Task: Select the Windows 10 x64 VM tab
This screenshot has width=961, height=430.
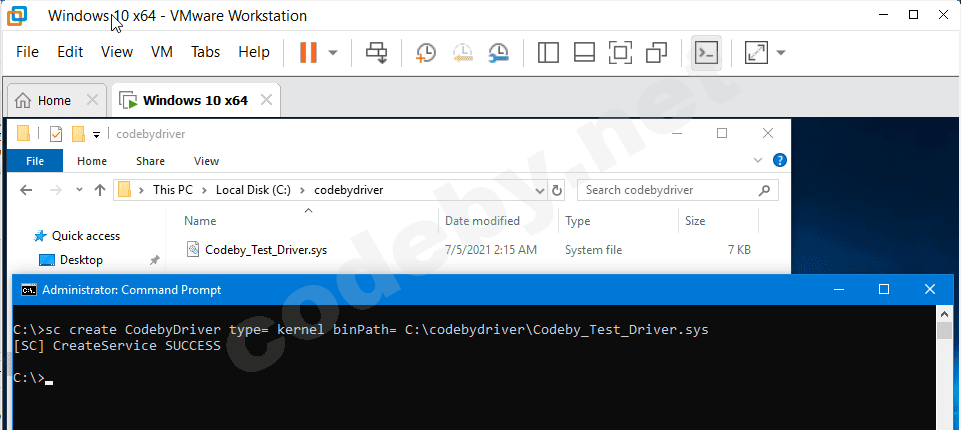Action: point(196,100)
